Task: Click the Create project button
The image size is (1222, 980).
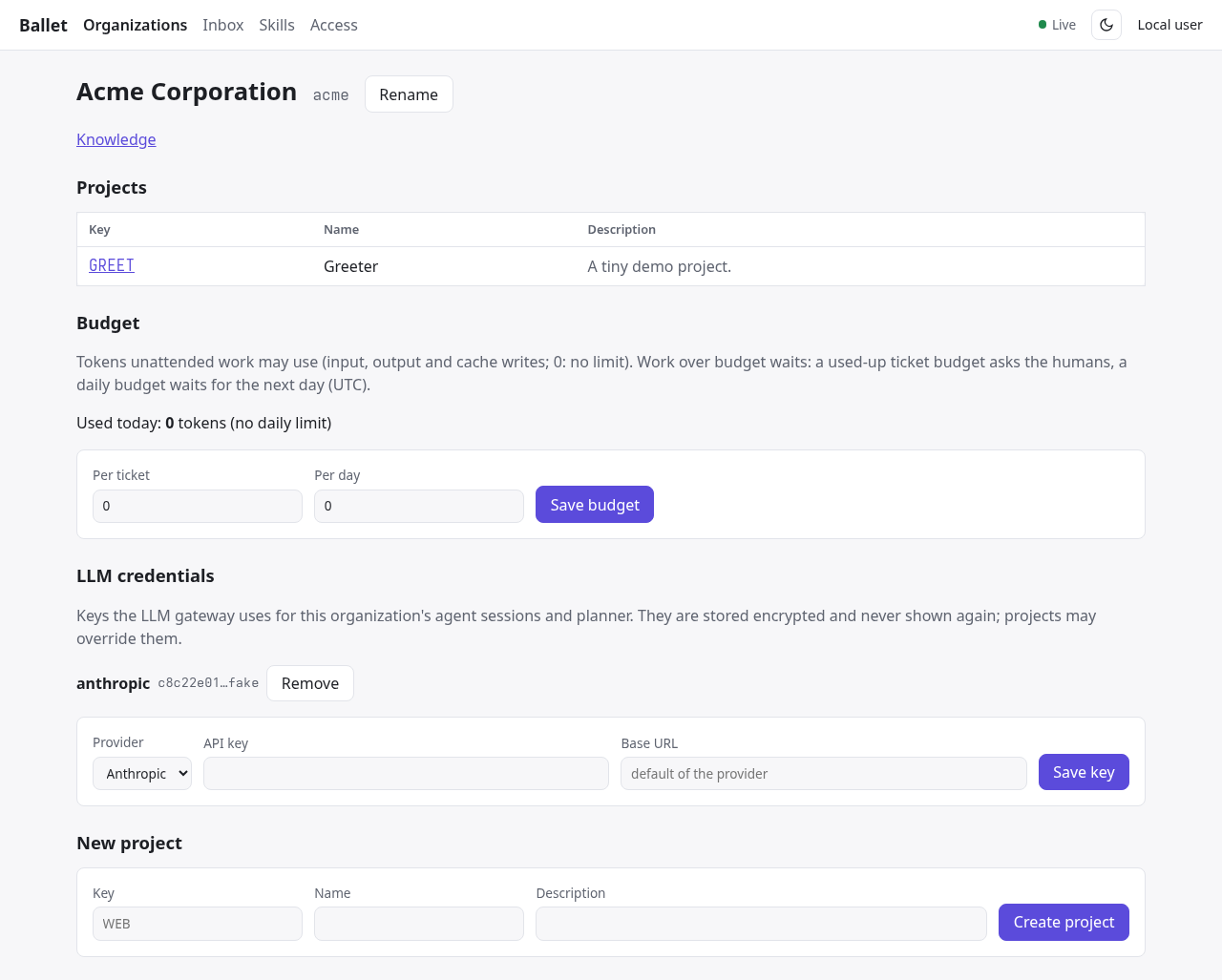Action: [x=1064, y=922]
